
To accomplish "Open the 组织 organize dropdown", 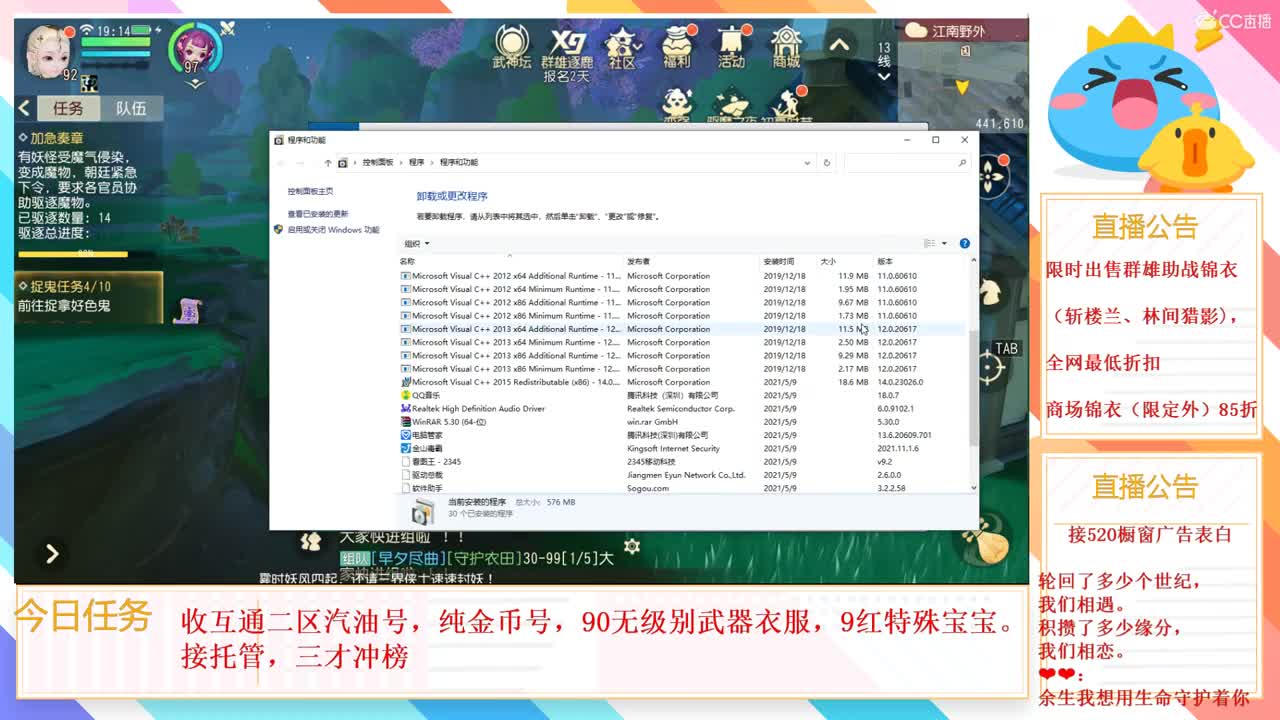I will 416,243.
